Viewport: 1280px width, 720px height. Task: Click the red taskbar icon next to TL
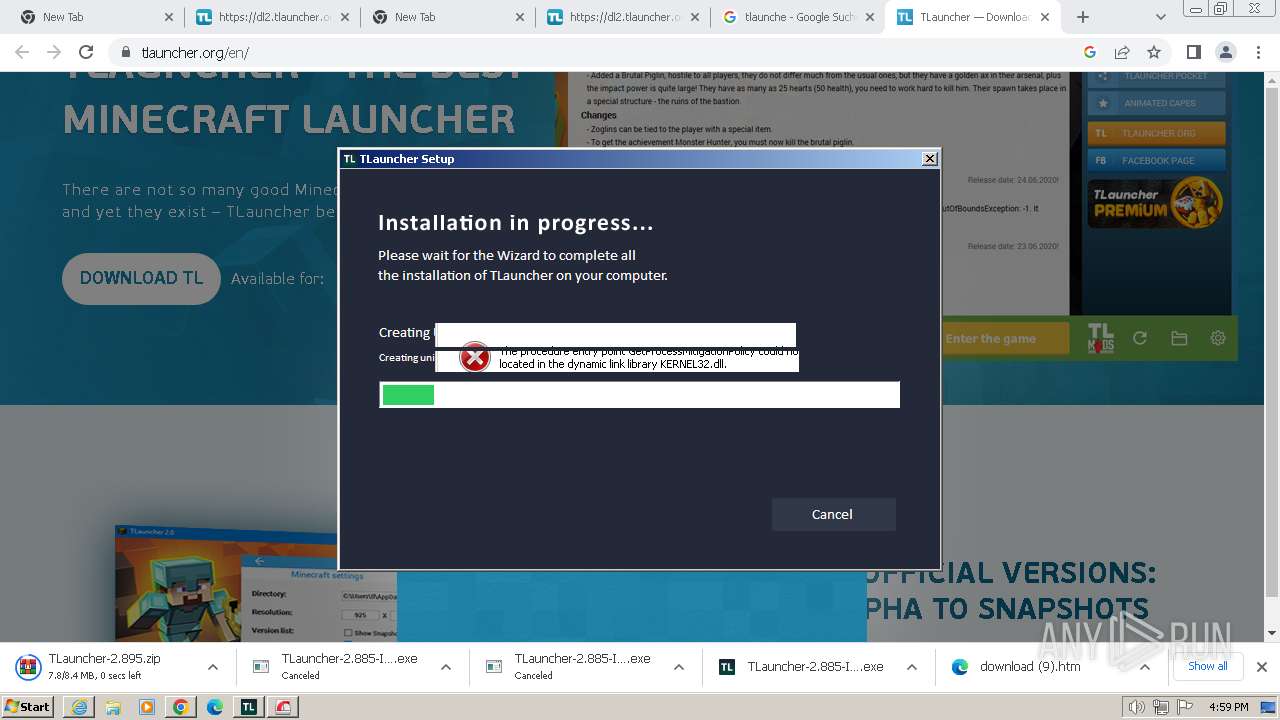[283, 707]
